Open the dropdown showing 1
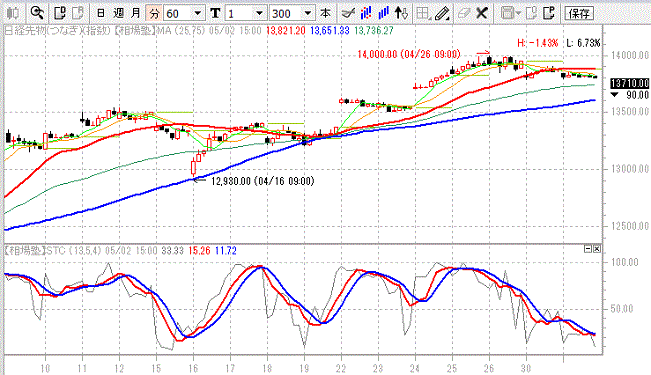This screenshot has width=651, height=375. [x=259, y=14]
